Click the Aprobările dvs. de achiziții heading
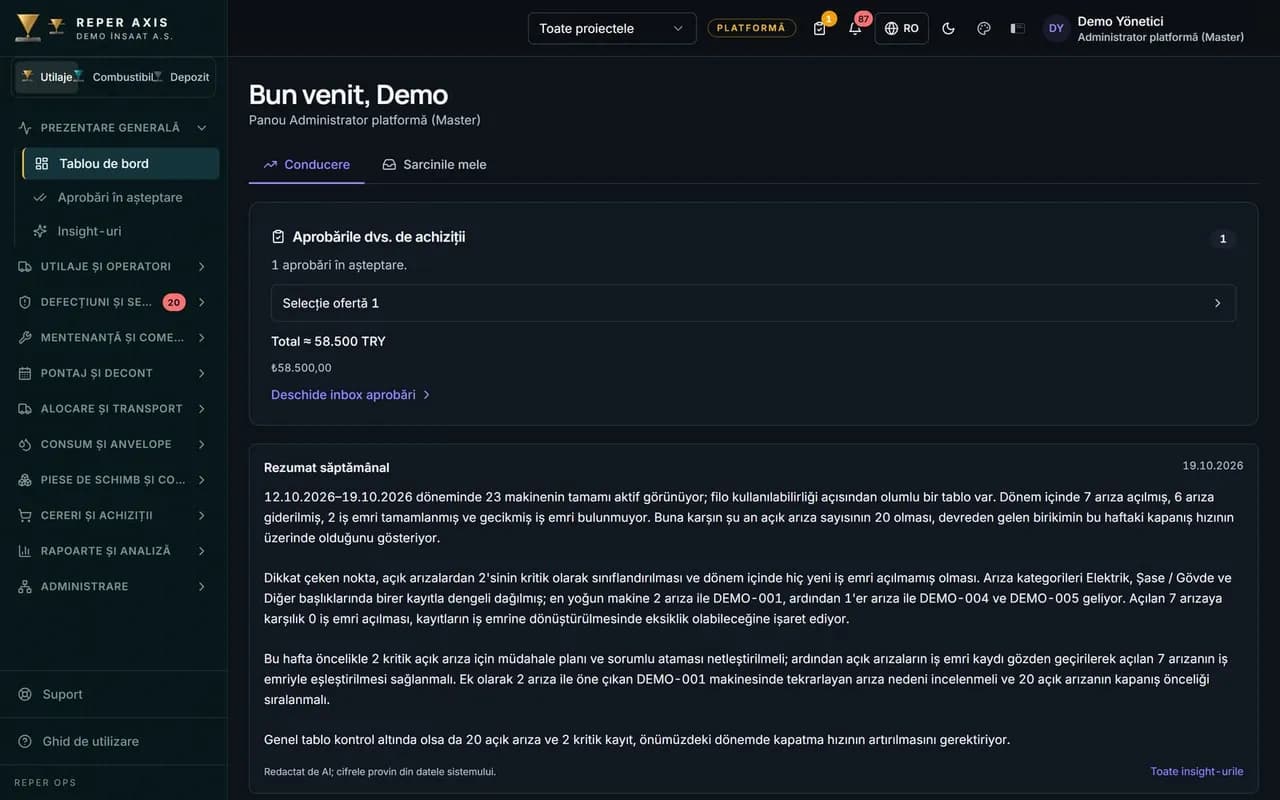 click(378, 237)
